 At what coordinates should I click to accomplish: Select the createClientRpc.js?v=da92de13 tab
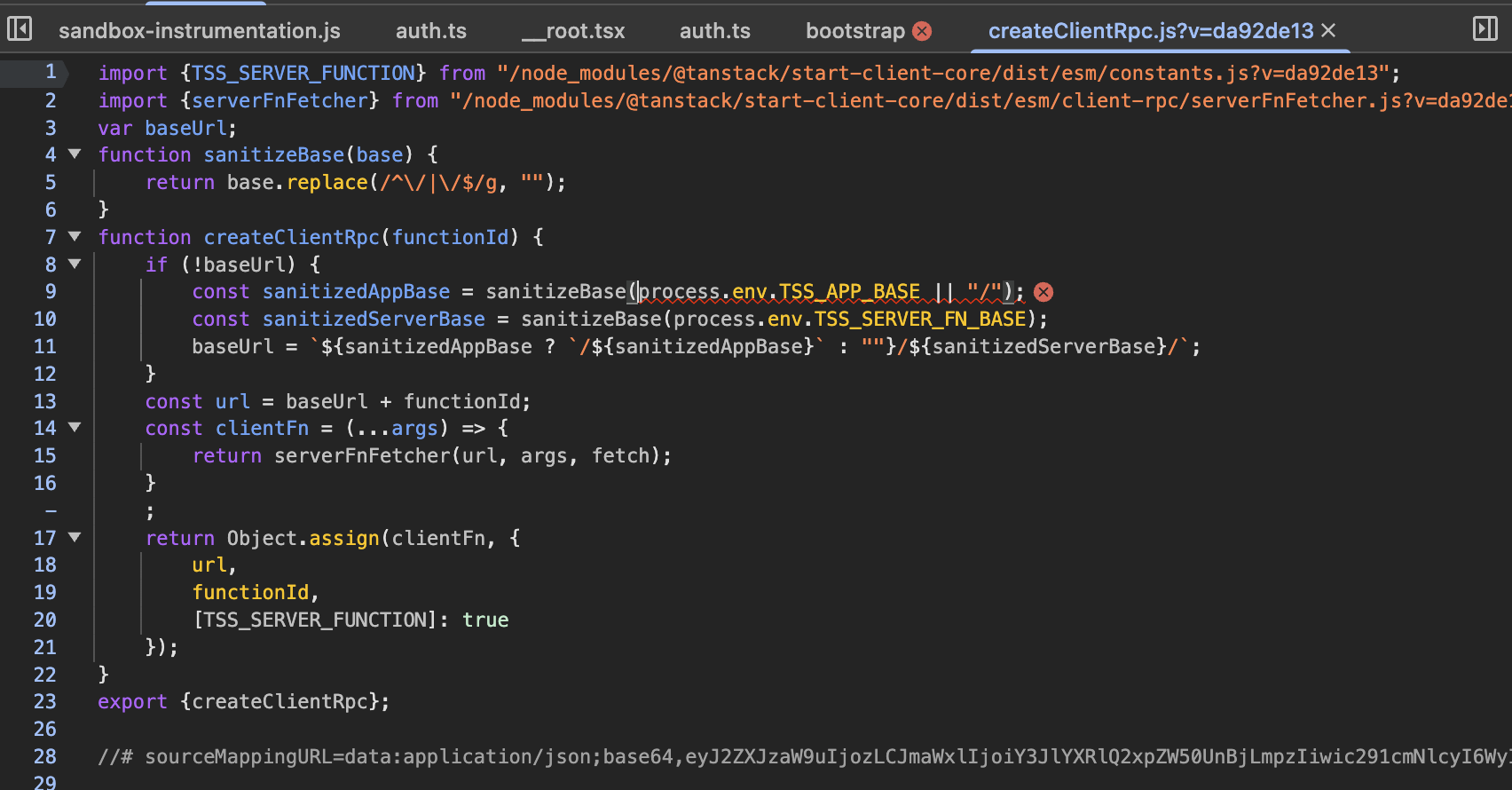tap(1151, 31)
